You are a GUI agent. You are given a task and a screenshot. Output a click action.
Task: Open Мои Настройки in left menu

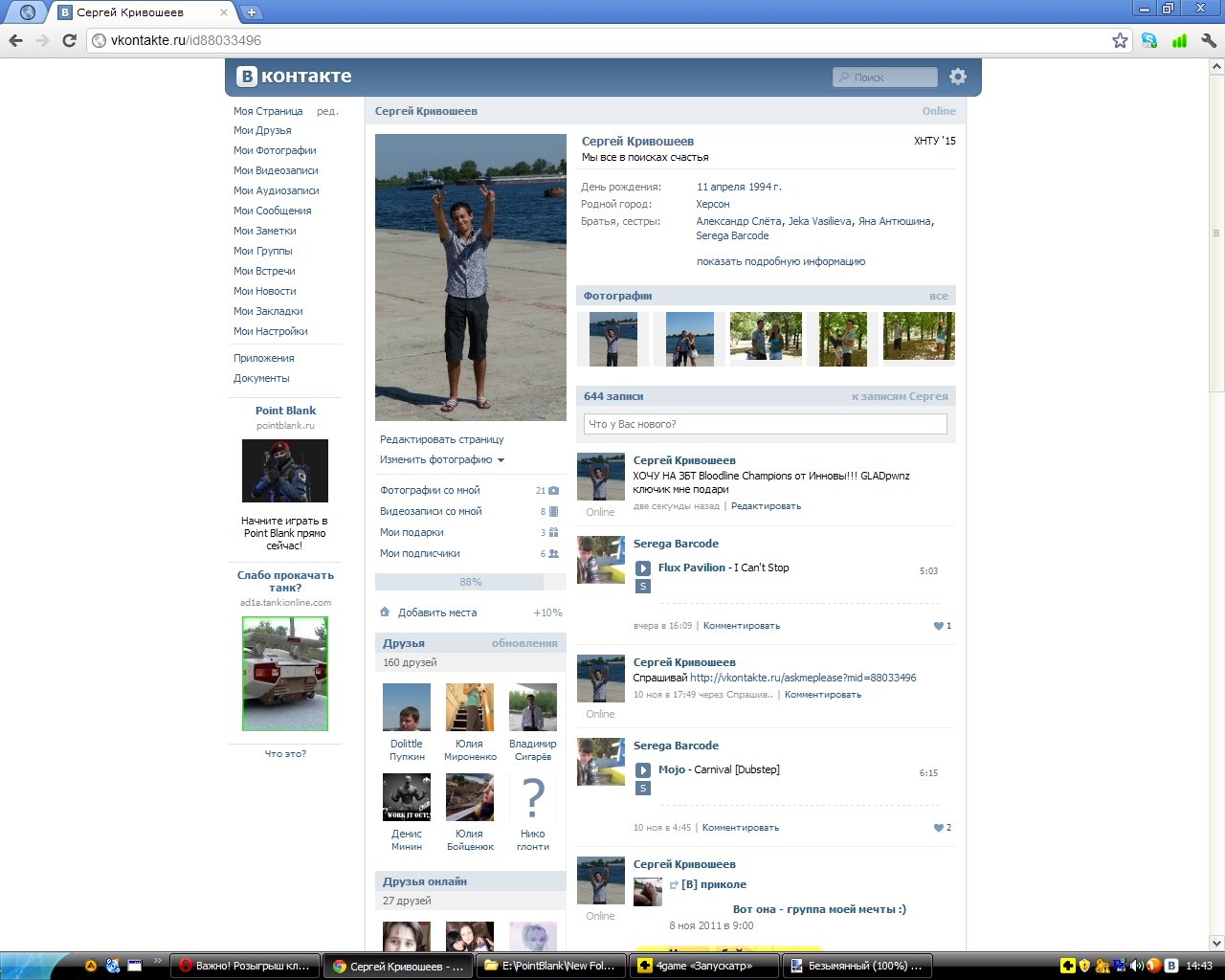[x=271, y=332]
